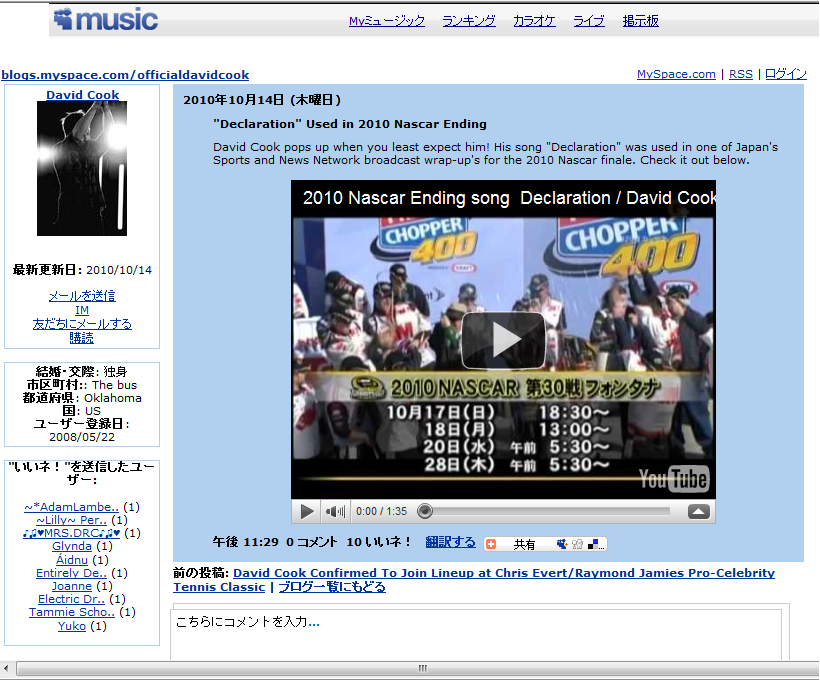Click the 翻訳する translate link
The height and width of the screenshot is (680, 820).
coord(451,542)
